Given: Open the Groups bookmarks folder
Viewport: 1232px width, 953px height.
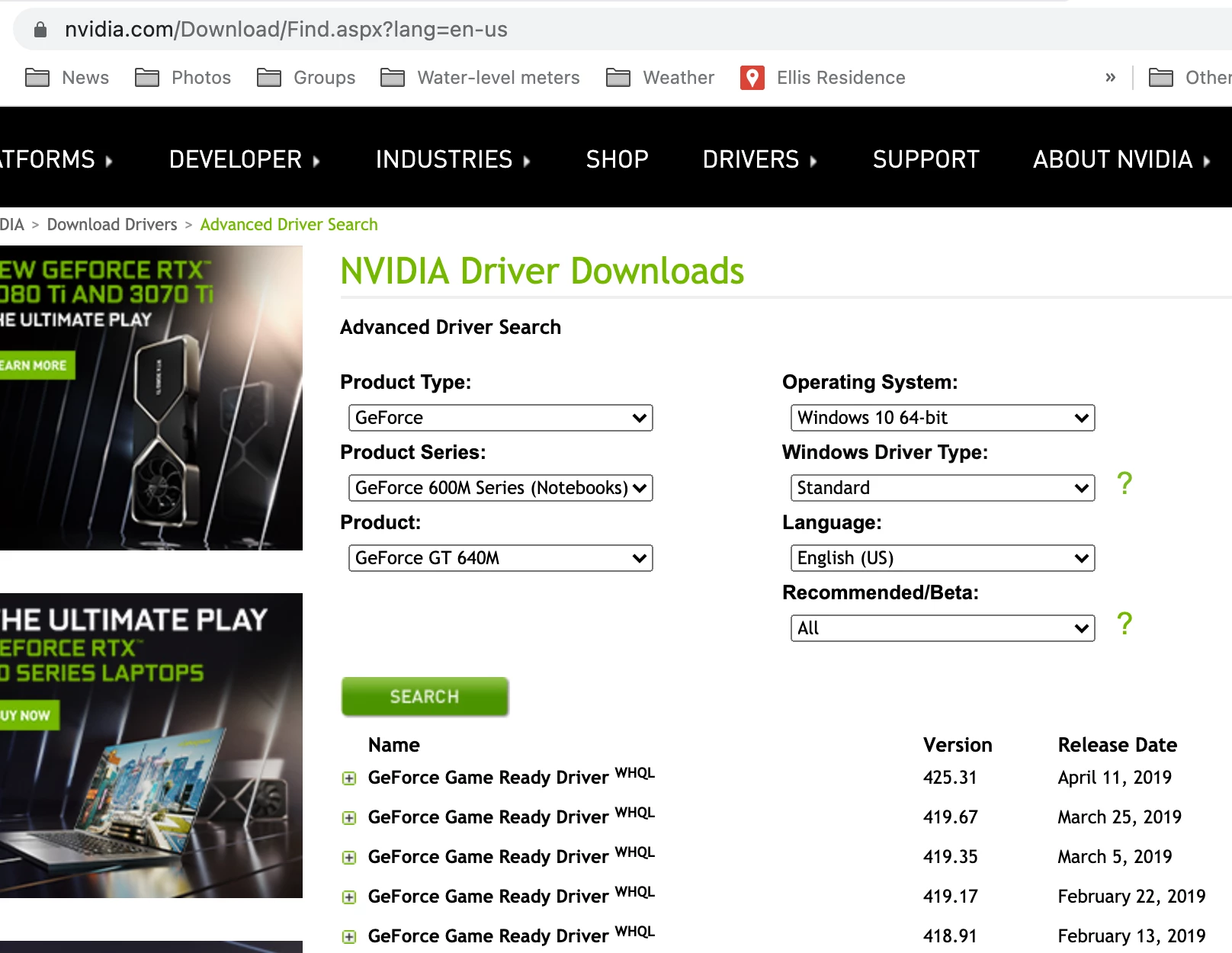Looking at the screenshot, I should click(306, 78).
